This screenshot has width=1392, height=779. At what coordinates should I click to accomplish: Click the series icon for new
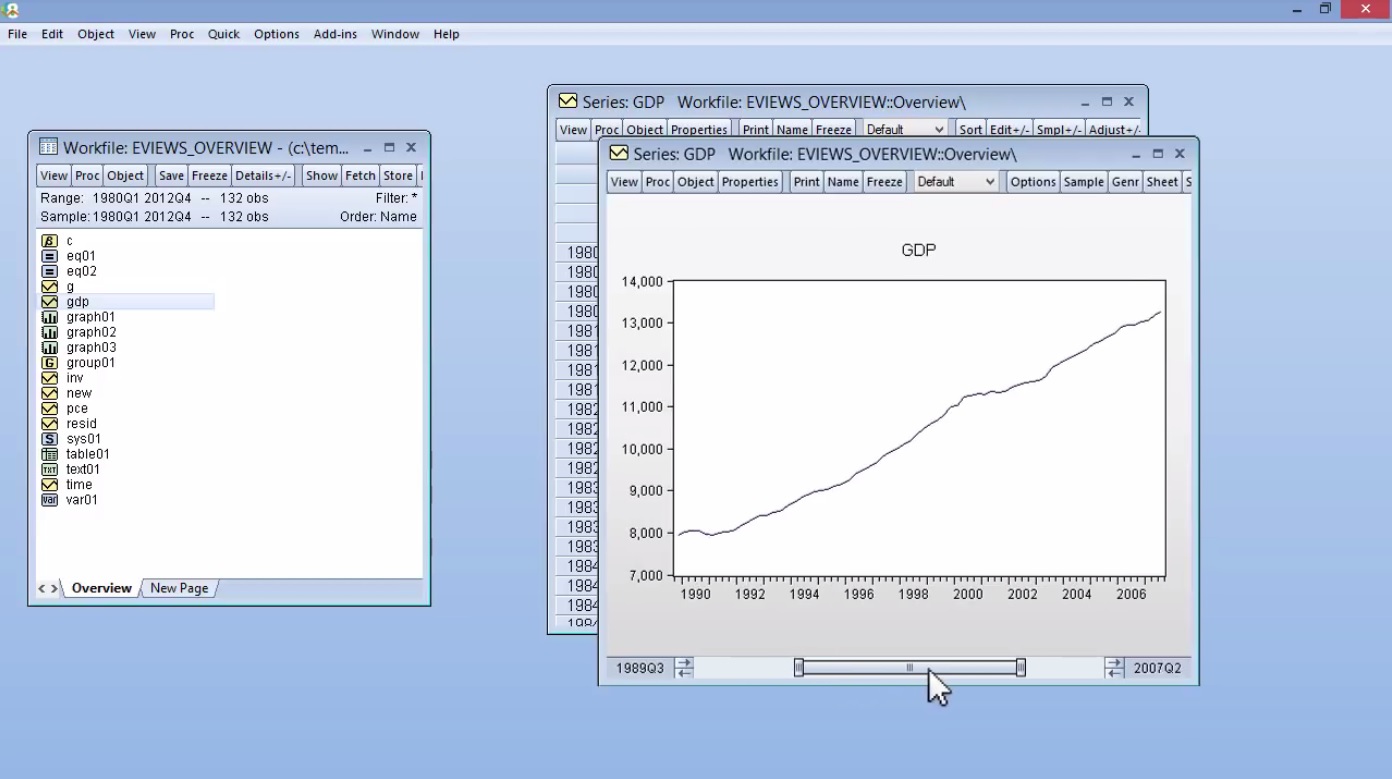[49, 393]
